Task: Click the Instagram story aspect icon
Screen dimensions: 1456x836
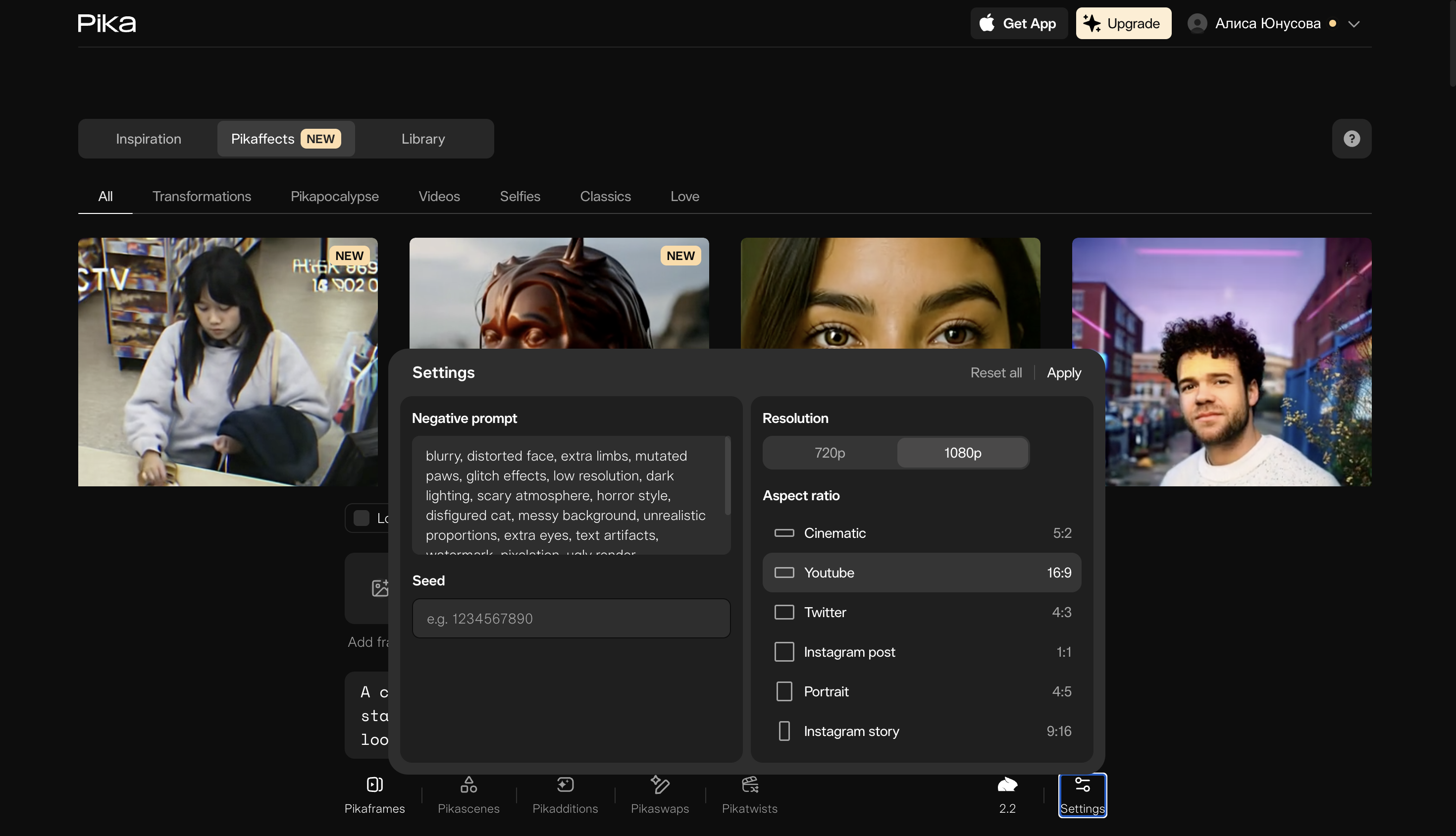Action: pyautogui.click(x=784, y=731)
